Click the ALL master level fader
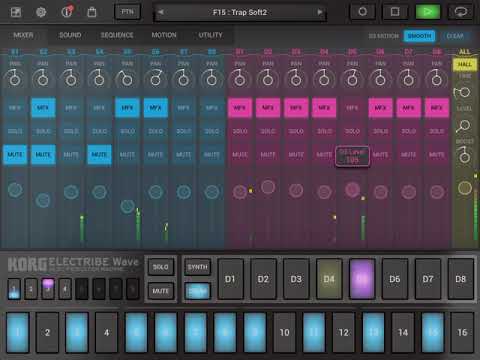Viewport: 480px width, 360px height. (x=465, y=188)
